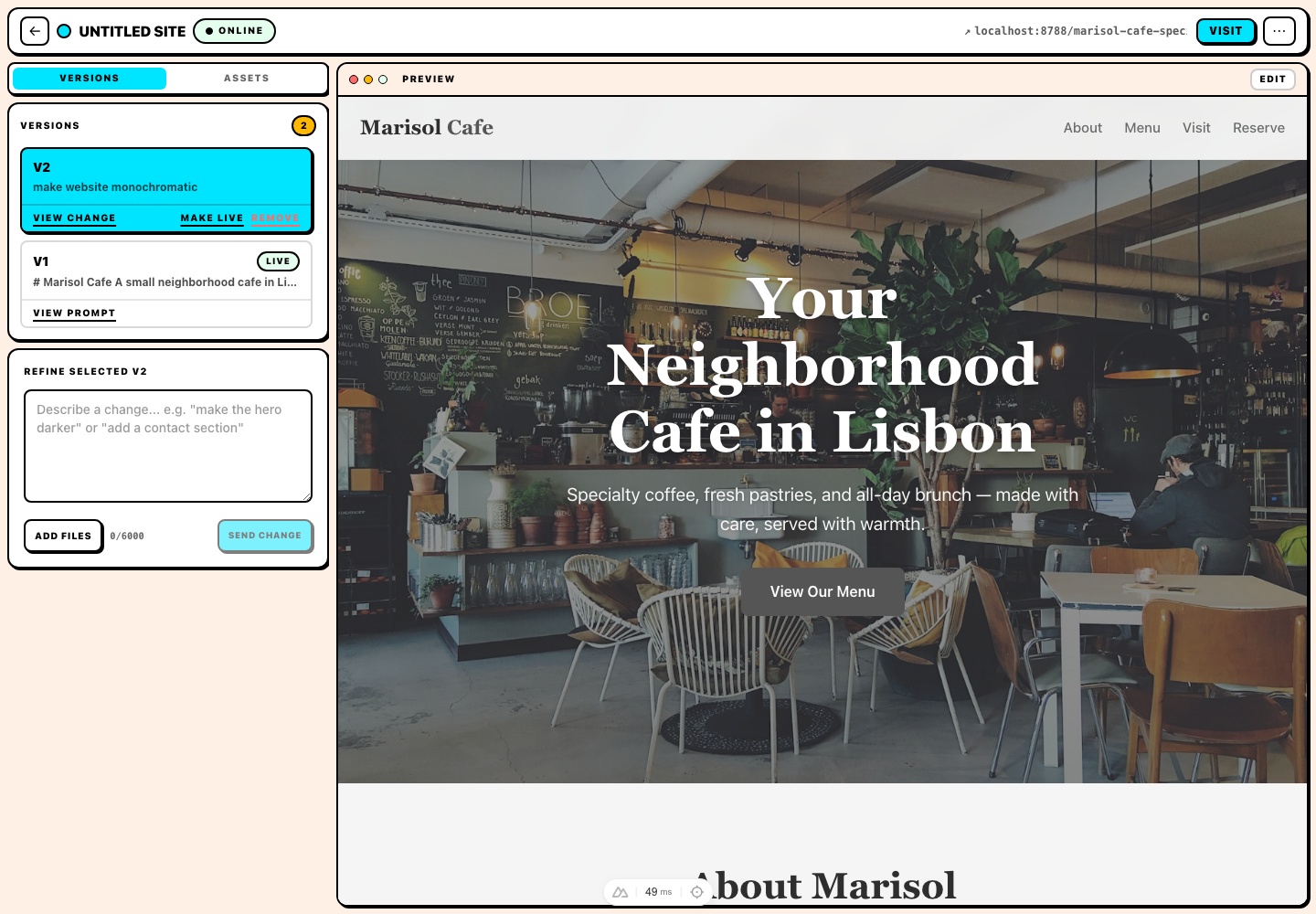Image resolution: width=1316 pixels, height=914 pixels.
Task: Click the 0/6000 character counter
Action: tap(127, 537)
